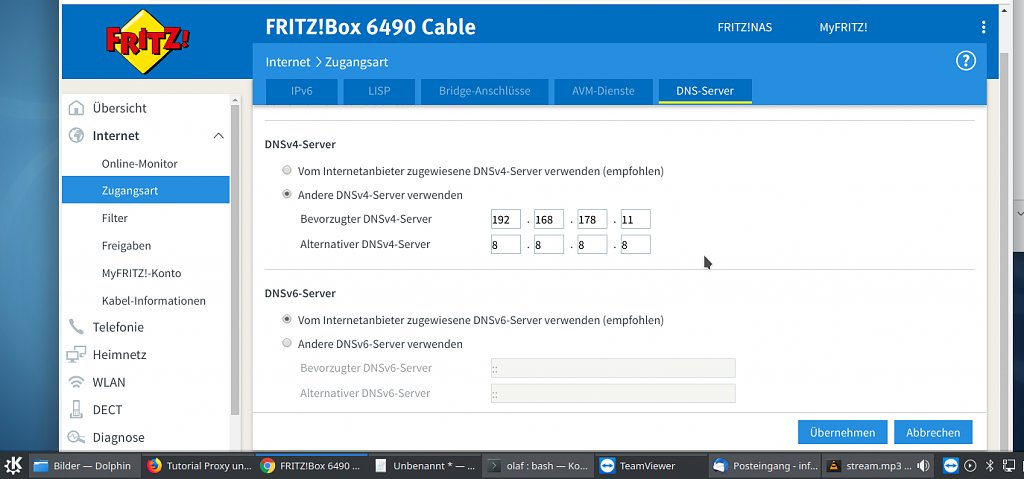This screenshot has width=1024, height=479.
Task: Click the FRITZ! logo
Action: (148, 41)
